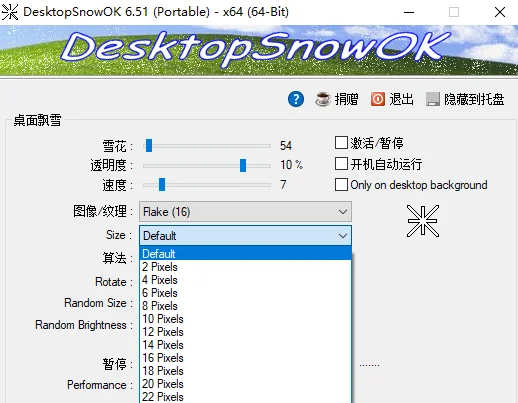Close the DesktopSnowOK window
Image resolution: width=518 pixels, height=403 pixels.
click(x=500, y=12)
